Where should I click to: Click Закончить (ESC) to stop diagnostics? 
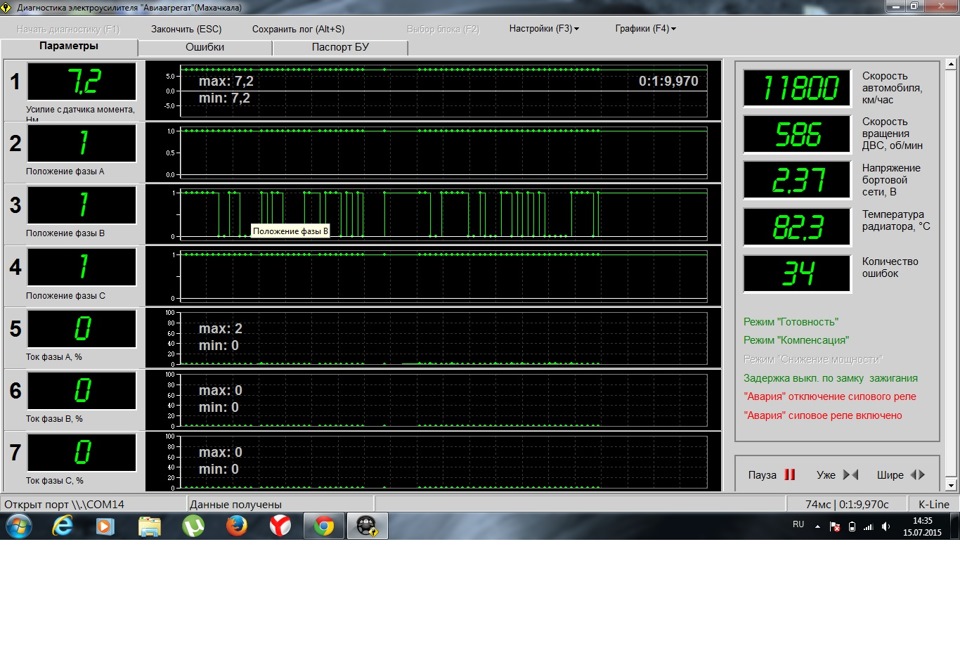[186, 29]
